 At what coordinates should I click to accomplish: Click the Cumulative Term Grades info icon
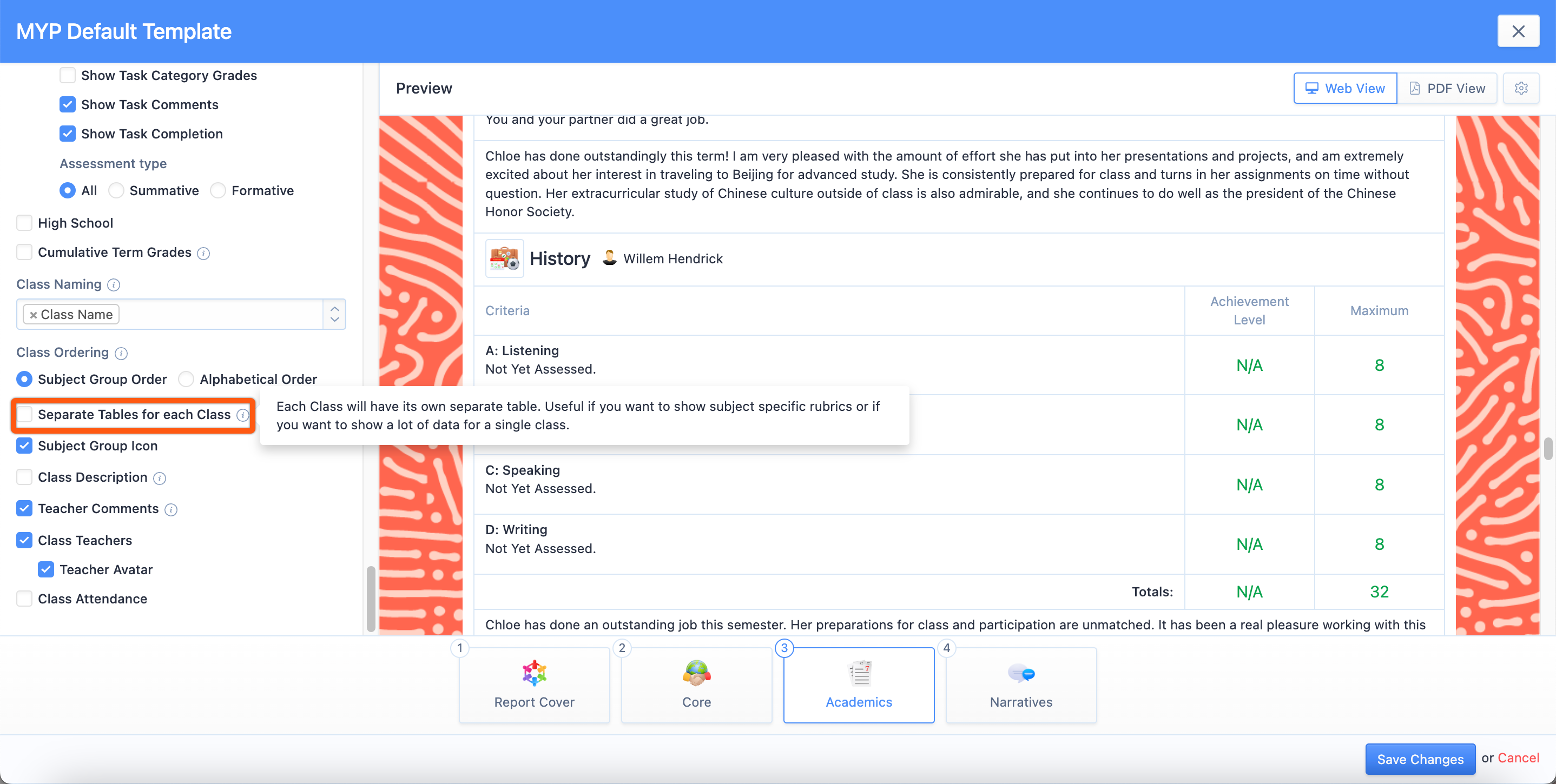coord(203,254)
